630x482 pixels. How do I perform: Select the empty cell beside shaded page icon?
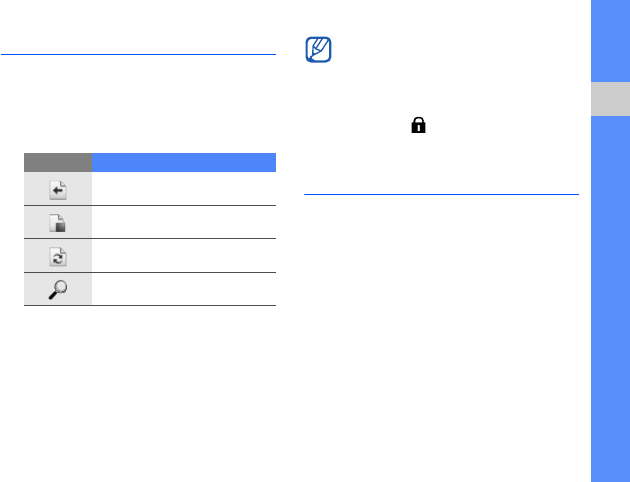183,222
